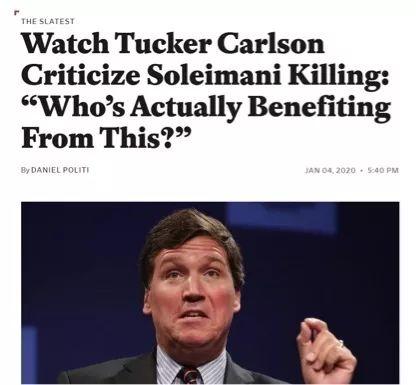The height and width of the screenshot is (385, 416).
Task: Click the word "Carlson" in the headline
Action: tap(271, 44)
